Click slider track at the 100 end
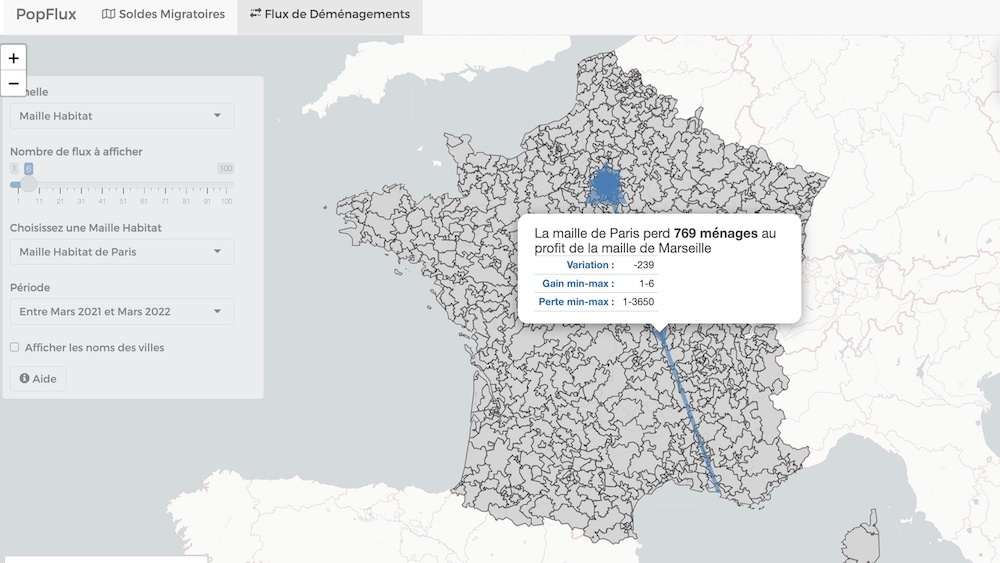The image size is (1000, 563). click(226, 185)
